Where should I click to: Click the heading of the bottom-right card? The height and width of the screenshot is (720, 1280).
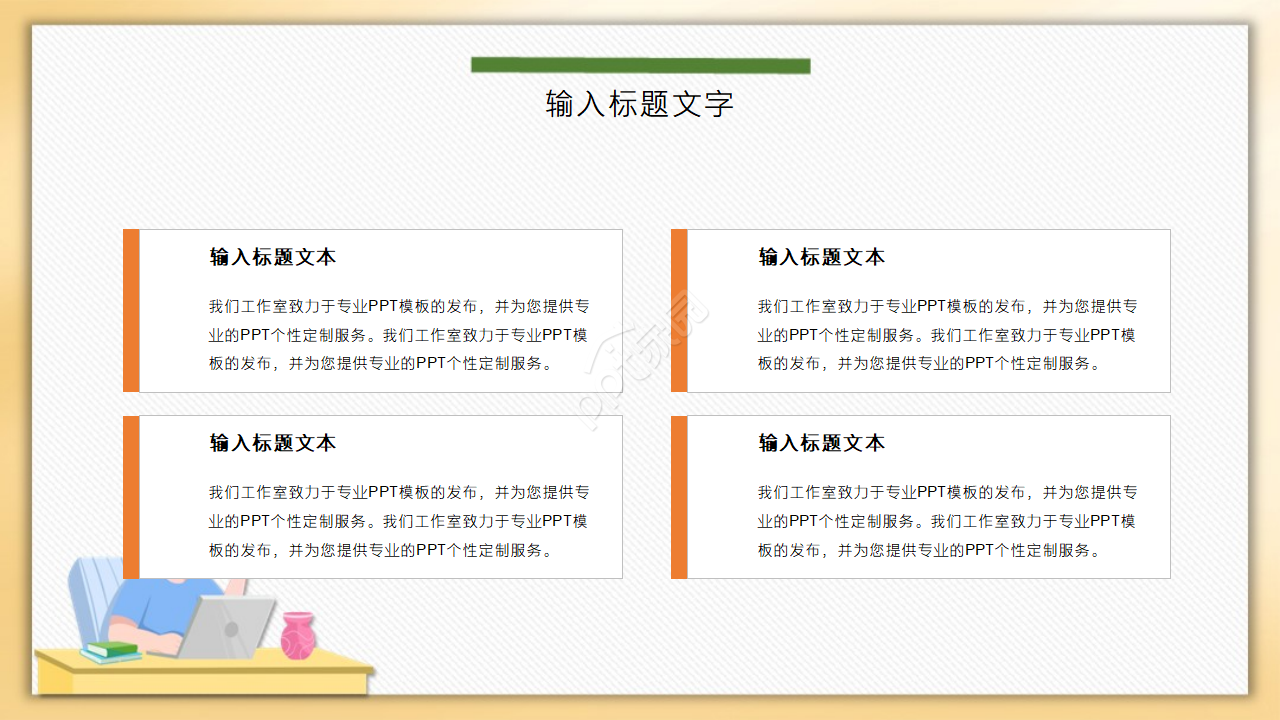point(821,443)
